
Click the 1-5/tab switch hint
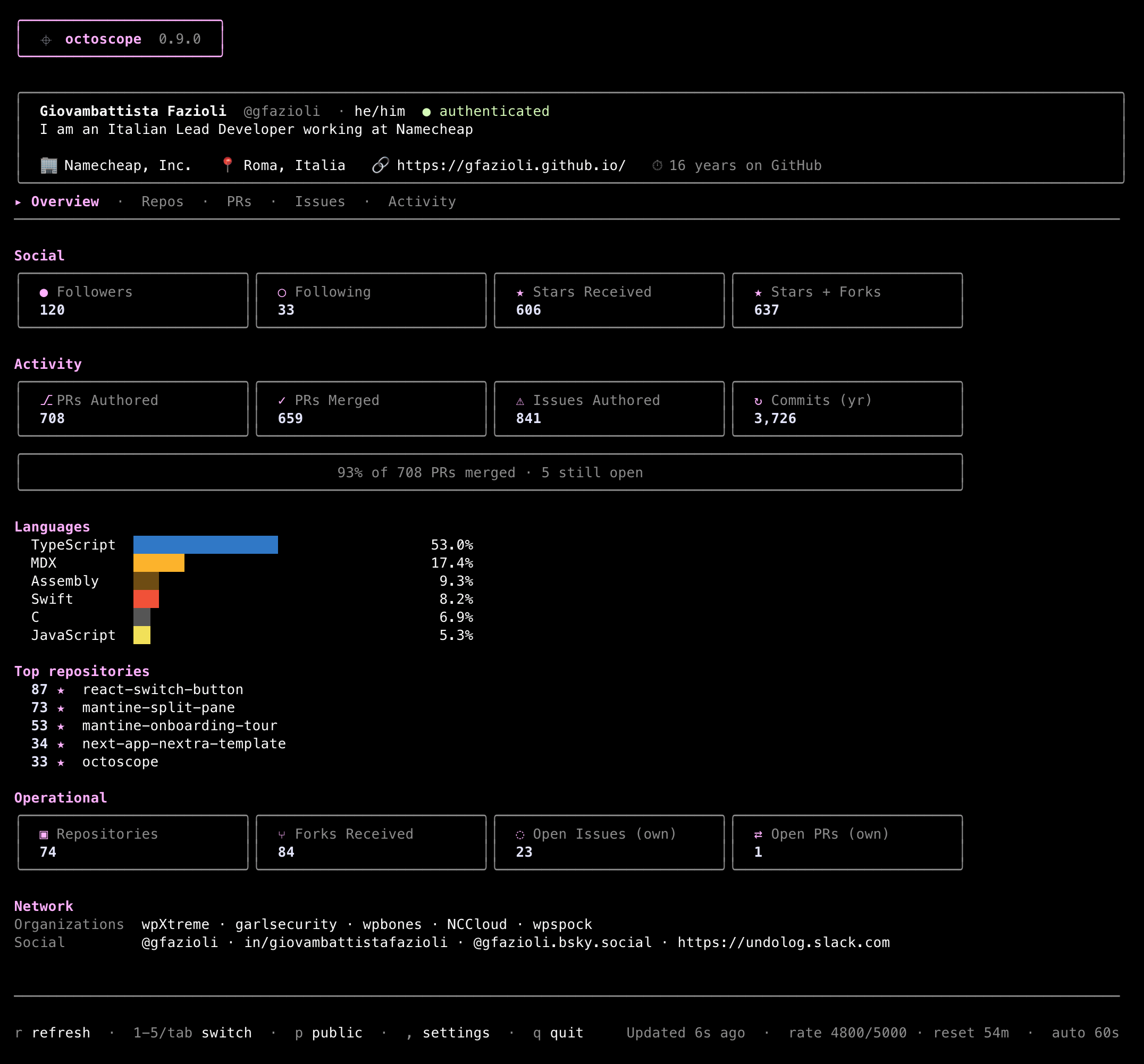coord(193,1033)
